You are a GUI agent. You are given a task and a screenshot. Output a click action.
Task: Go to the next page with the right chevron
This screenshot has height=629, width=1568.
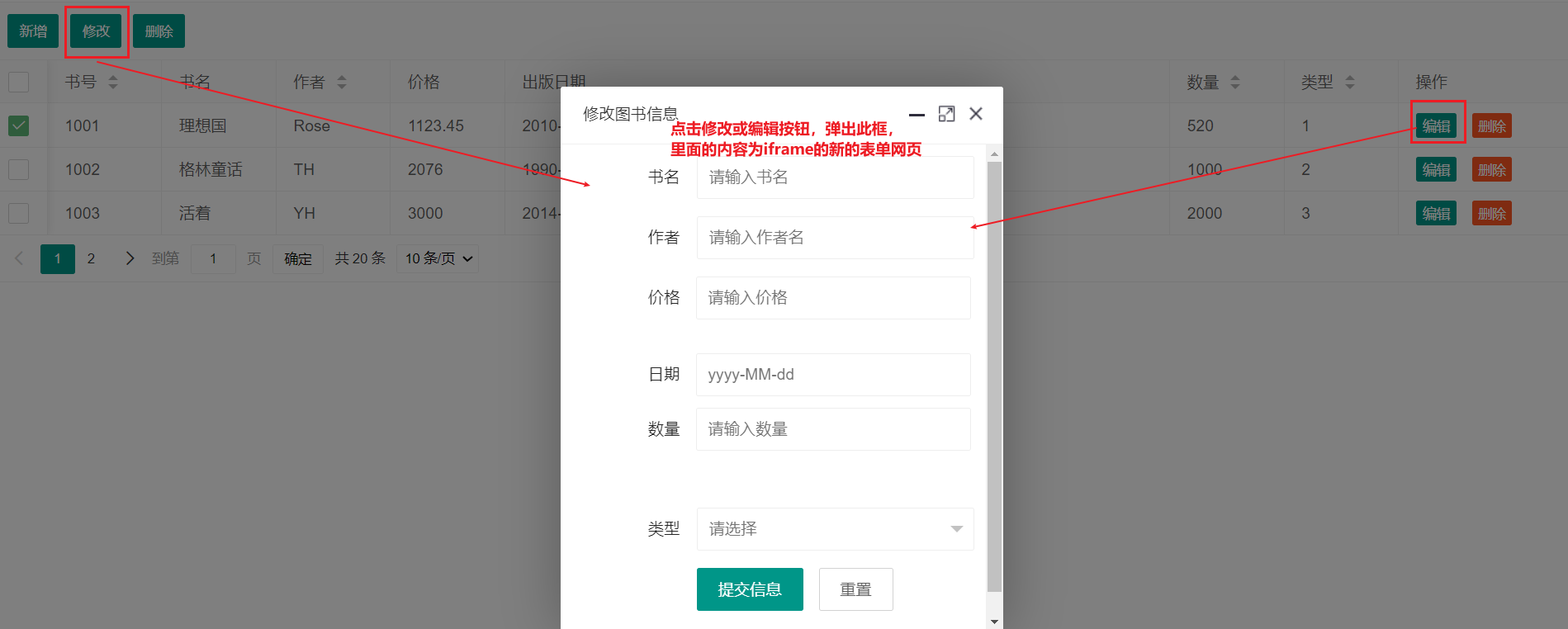[x=130, y=258]
